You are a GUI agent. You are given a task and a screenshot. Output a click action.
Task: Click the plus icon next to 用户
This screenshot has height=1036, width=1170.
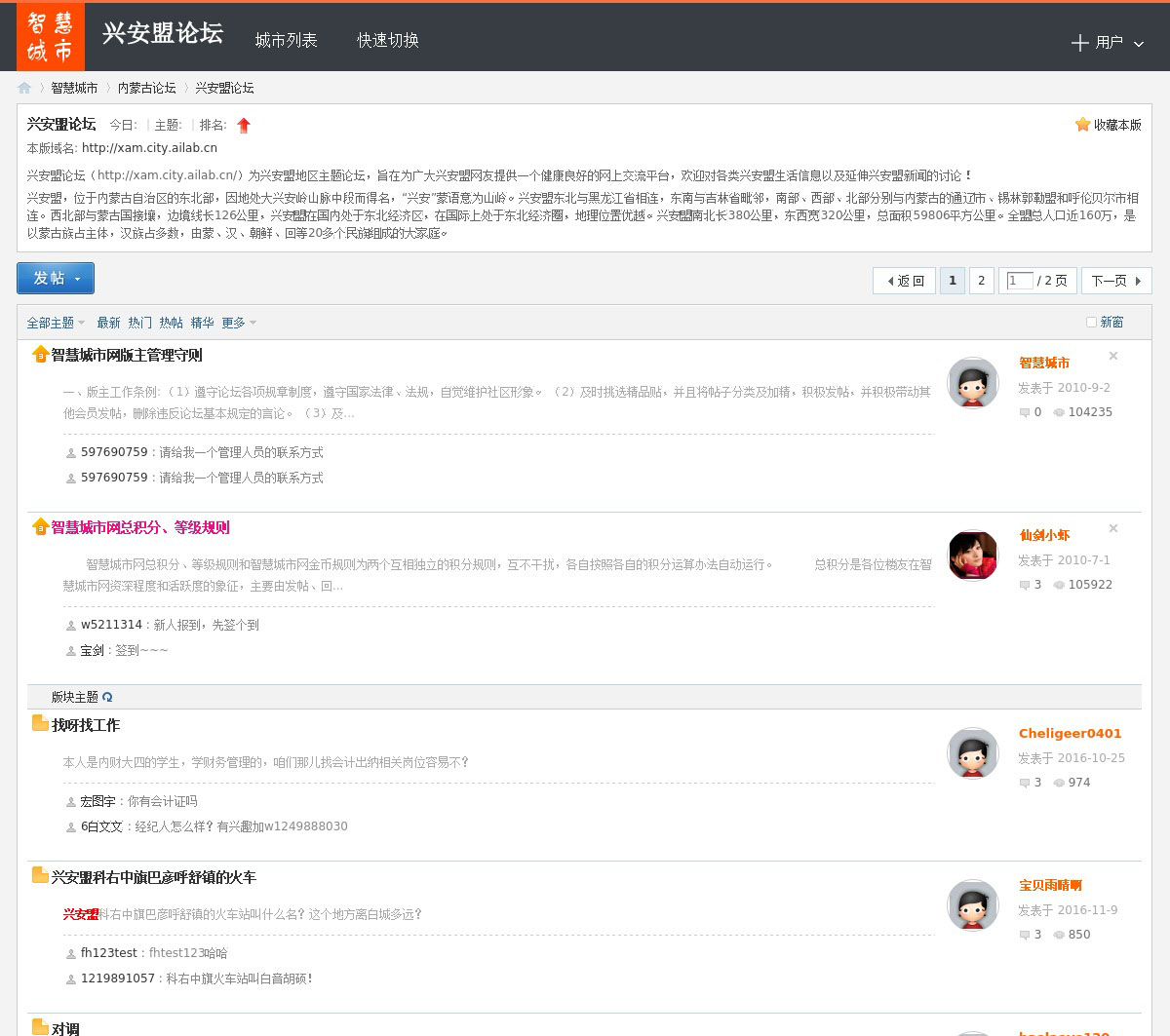click(1079, 43)
